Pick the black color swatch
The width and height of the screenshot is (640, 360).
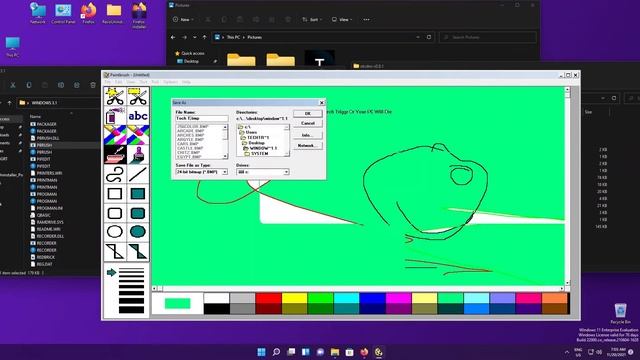pyautogui.click(x=216, y=309)
